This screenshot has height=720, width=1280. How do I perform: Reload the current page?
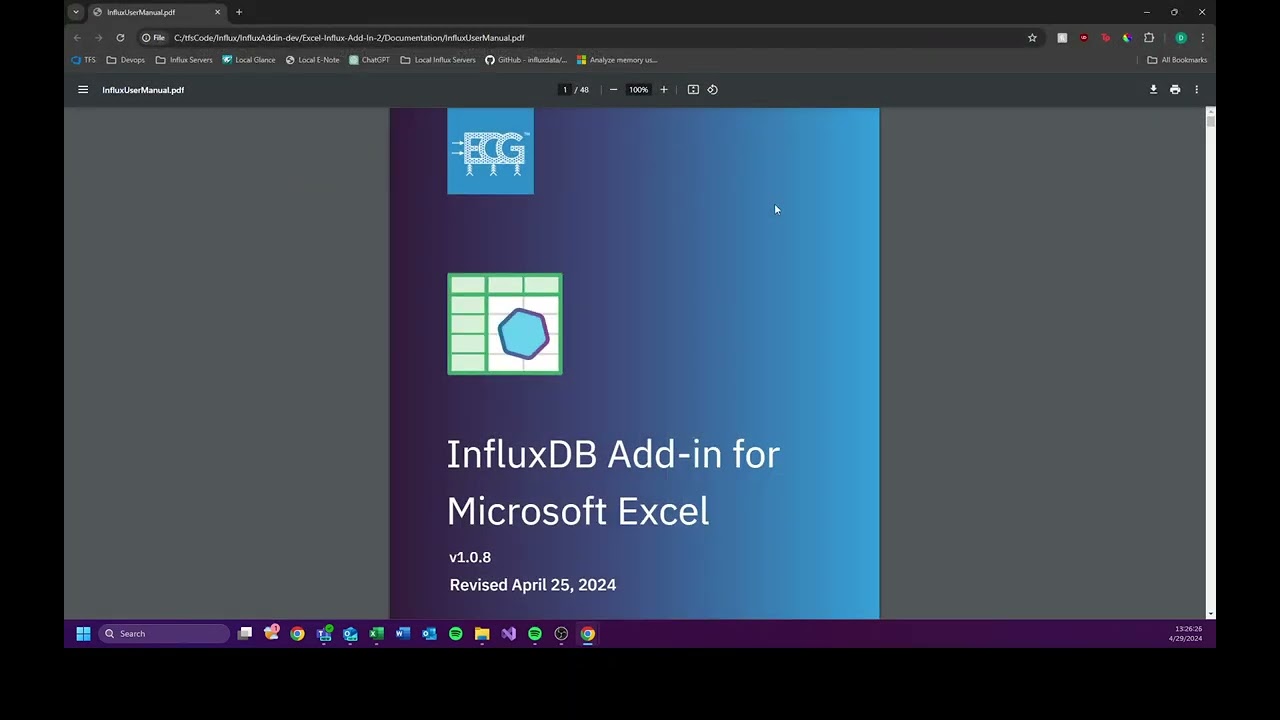[x=120, y=38]
